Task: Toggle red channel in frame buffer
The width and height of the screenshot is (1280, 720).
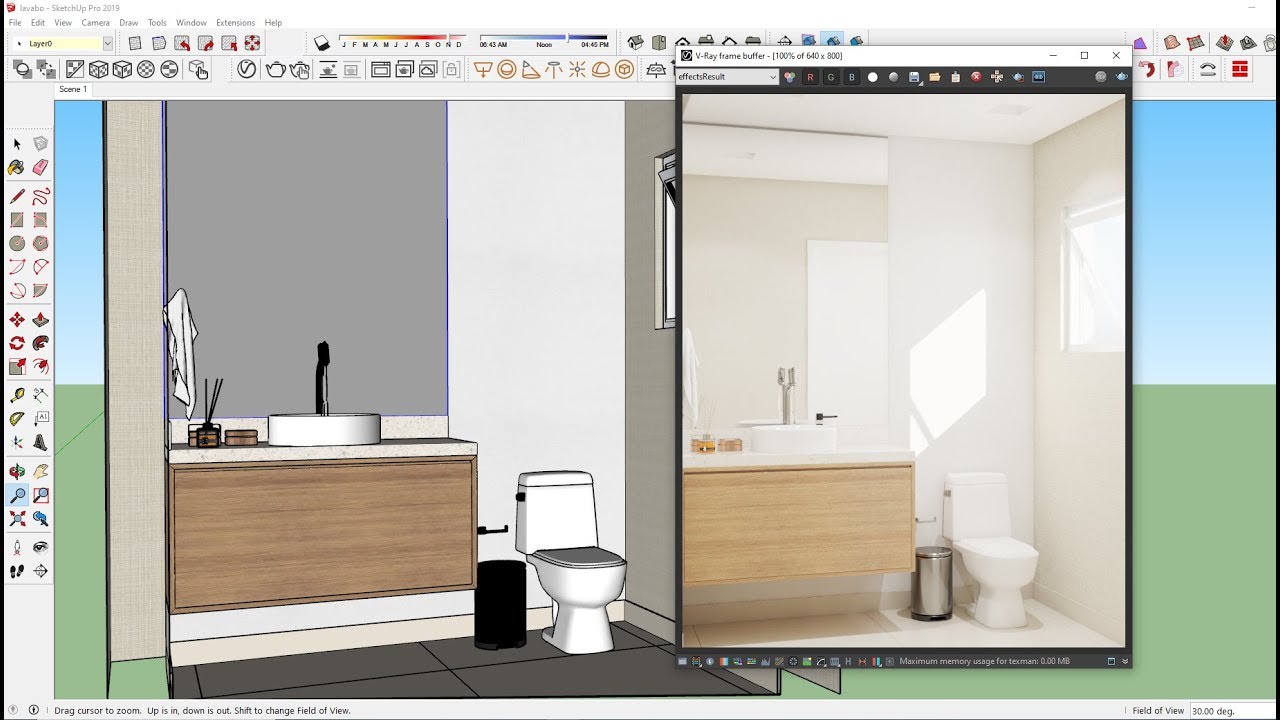Action: pos(810,77)
